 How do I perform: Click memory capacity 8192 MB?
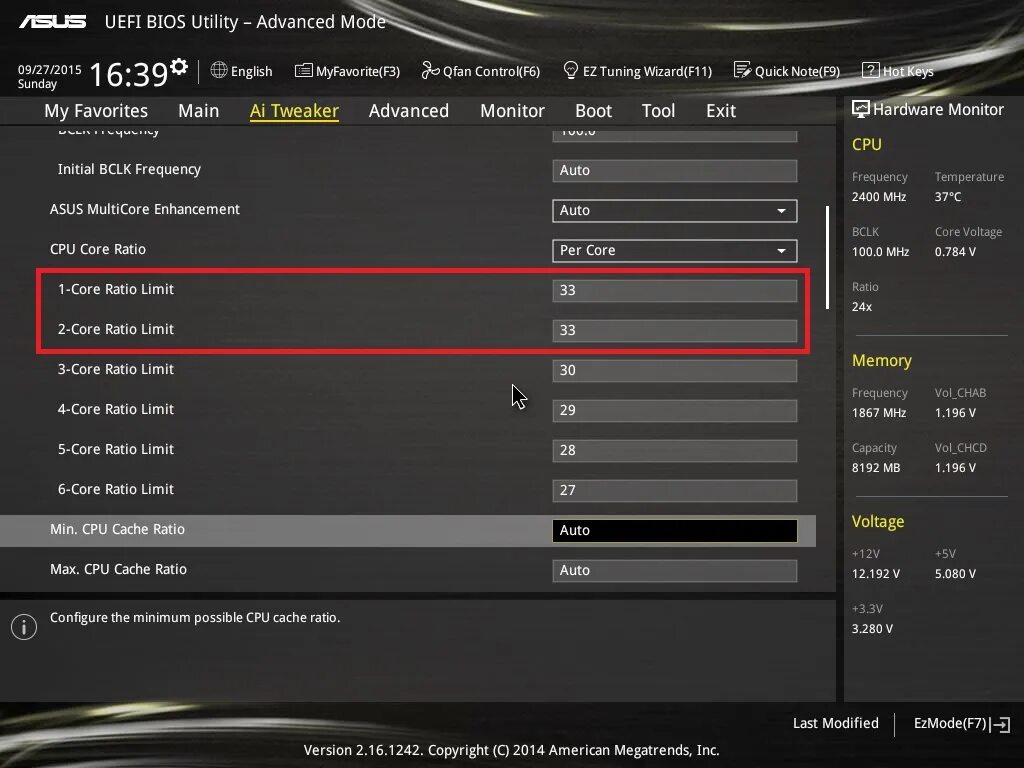click(876, 468)
